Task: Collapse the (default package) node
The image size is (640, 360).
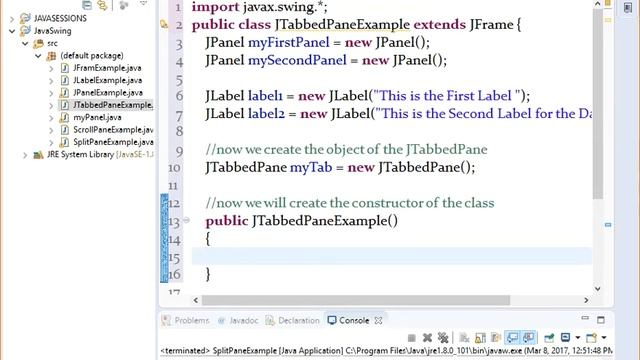Action: pos(38,56)
